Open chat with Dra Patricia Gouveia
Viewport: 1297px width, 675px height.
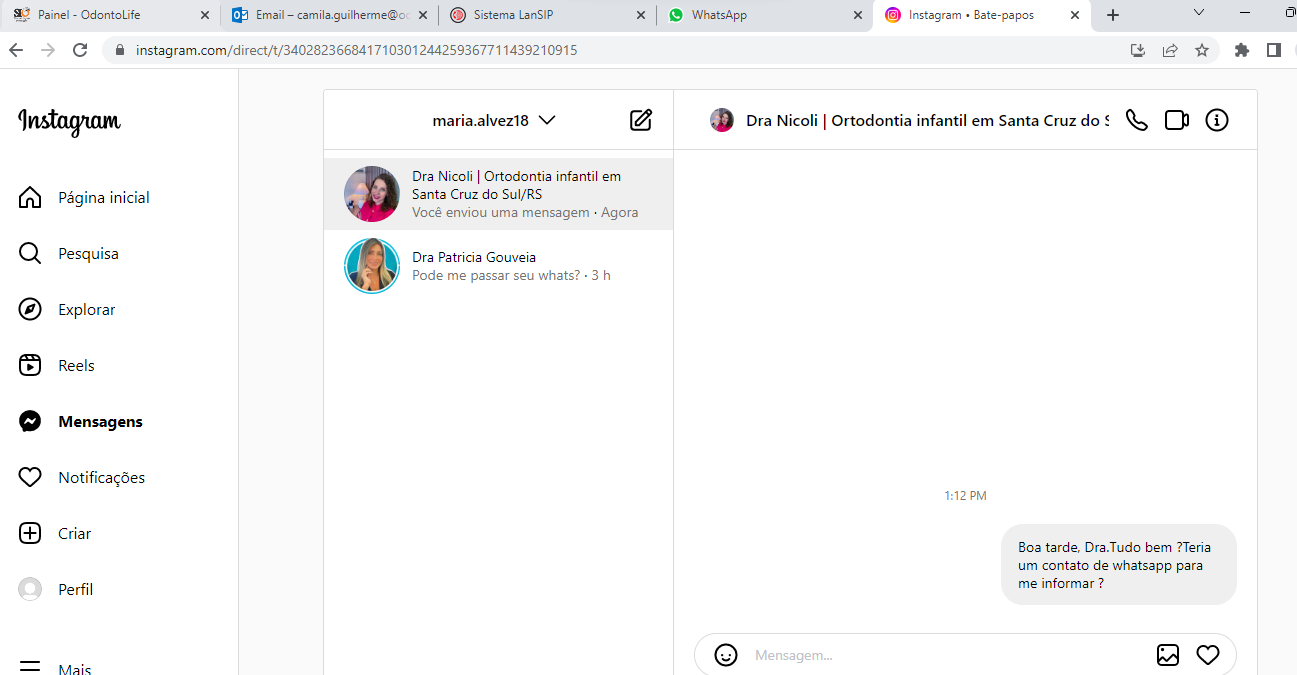point(498,266)
